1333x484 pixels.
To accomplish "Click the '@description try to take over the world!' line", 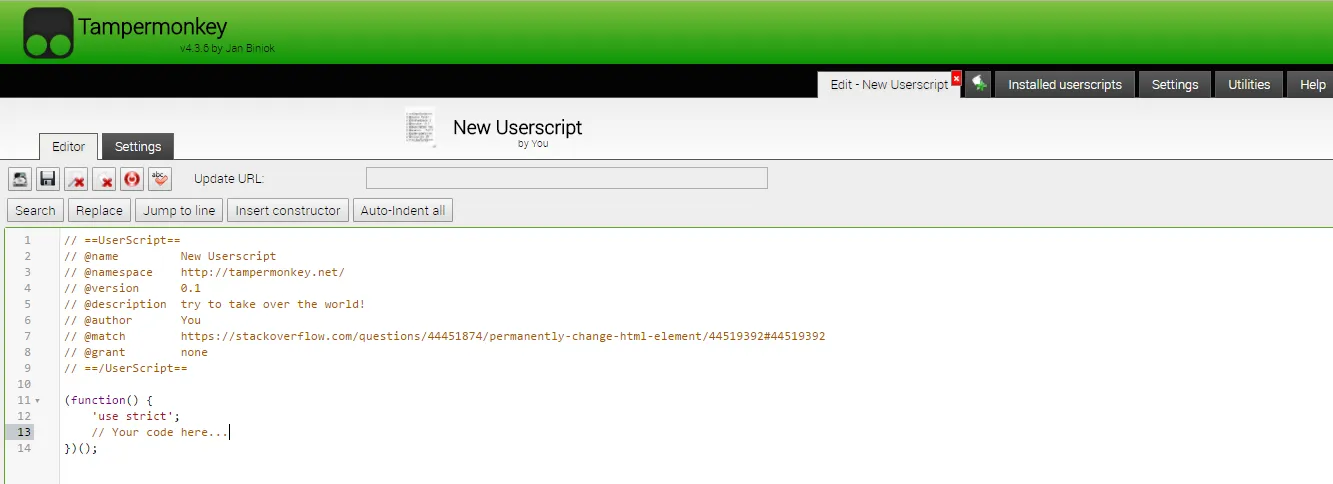I will [214, 304].
